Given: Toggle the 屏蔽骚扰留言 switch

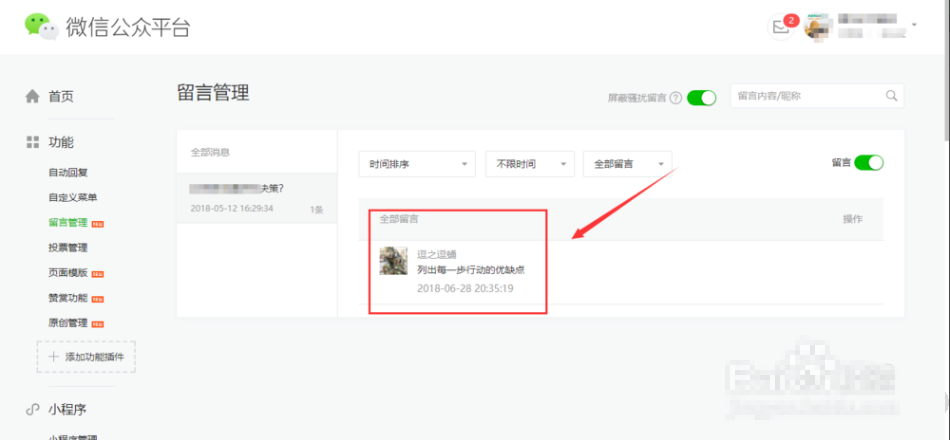Looking at the screenshot, I should tap(702, 98).
